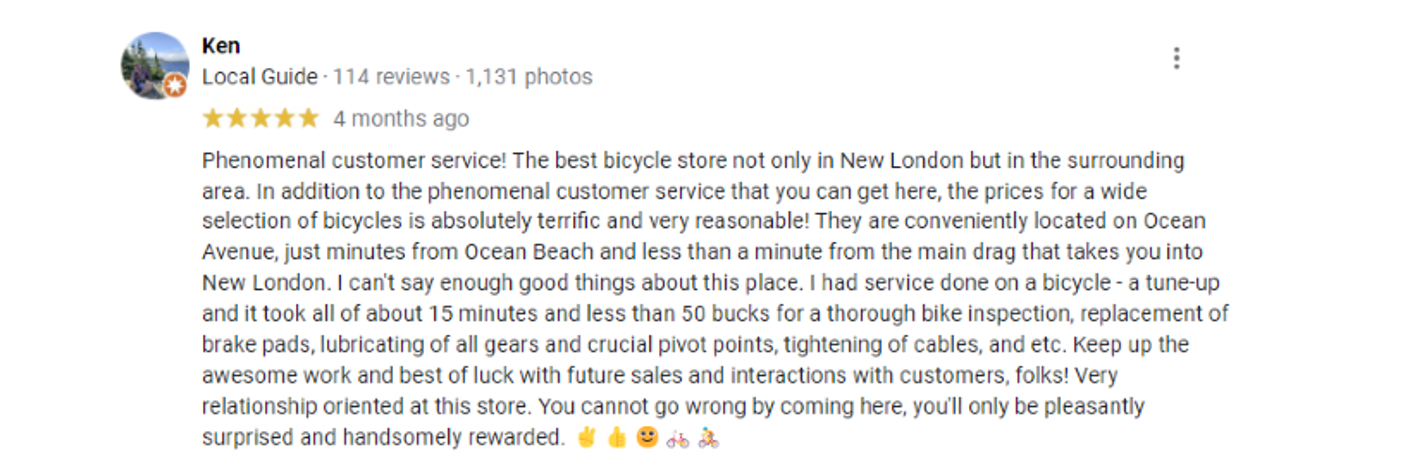Click the thumbs up emoji
The height and width of the screenshot is (468, 1404).
(x=617, y=438)
